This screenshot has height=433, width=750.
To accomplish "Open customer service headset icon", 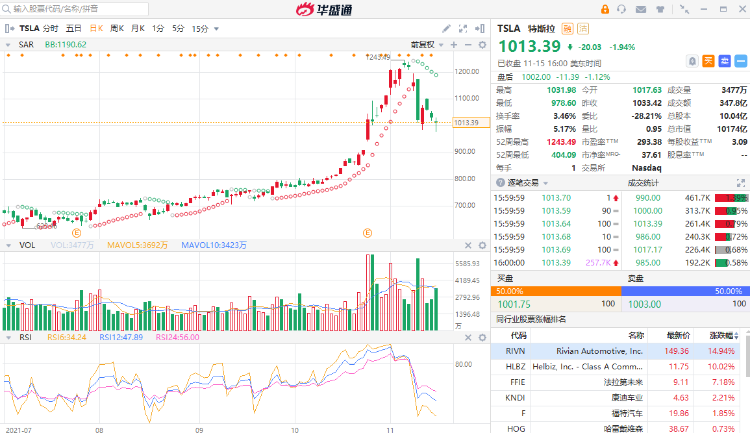I will 621,8.
